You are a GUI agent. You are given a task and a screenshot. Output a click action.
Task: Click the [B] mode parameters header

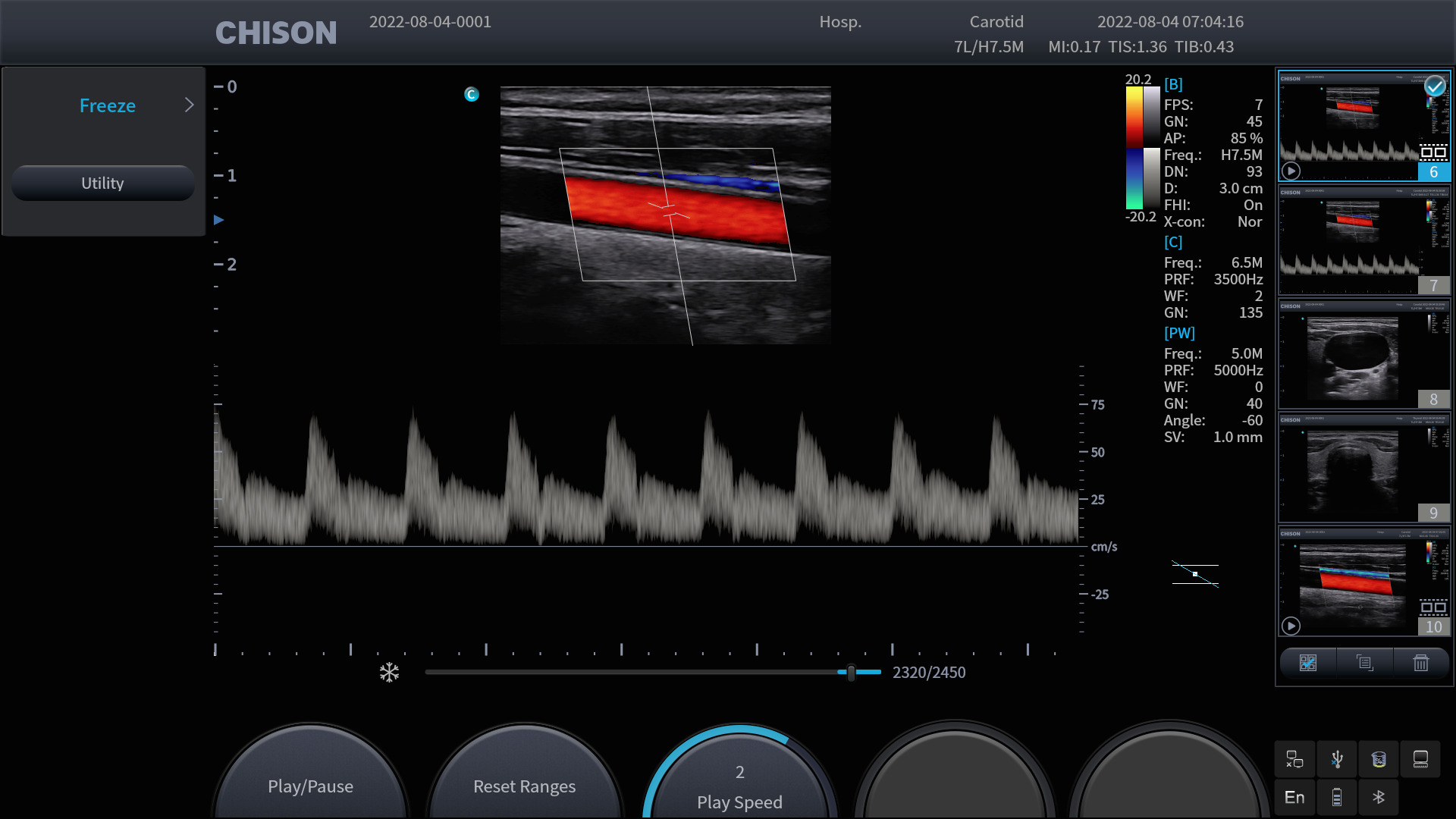(1173, 84)
